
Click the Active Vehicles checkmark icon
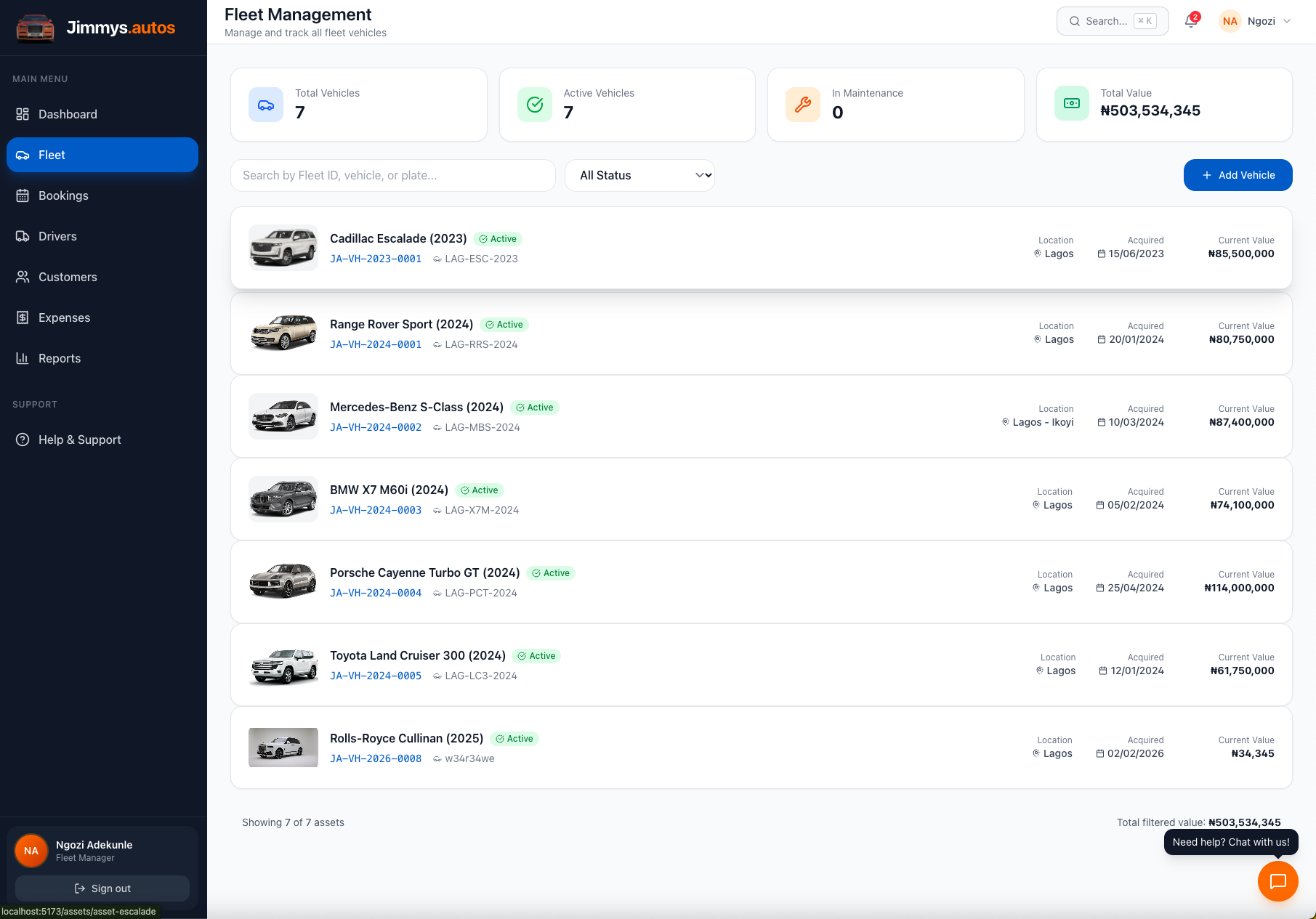pos(535,105)
